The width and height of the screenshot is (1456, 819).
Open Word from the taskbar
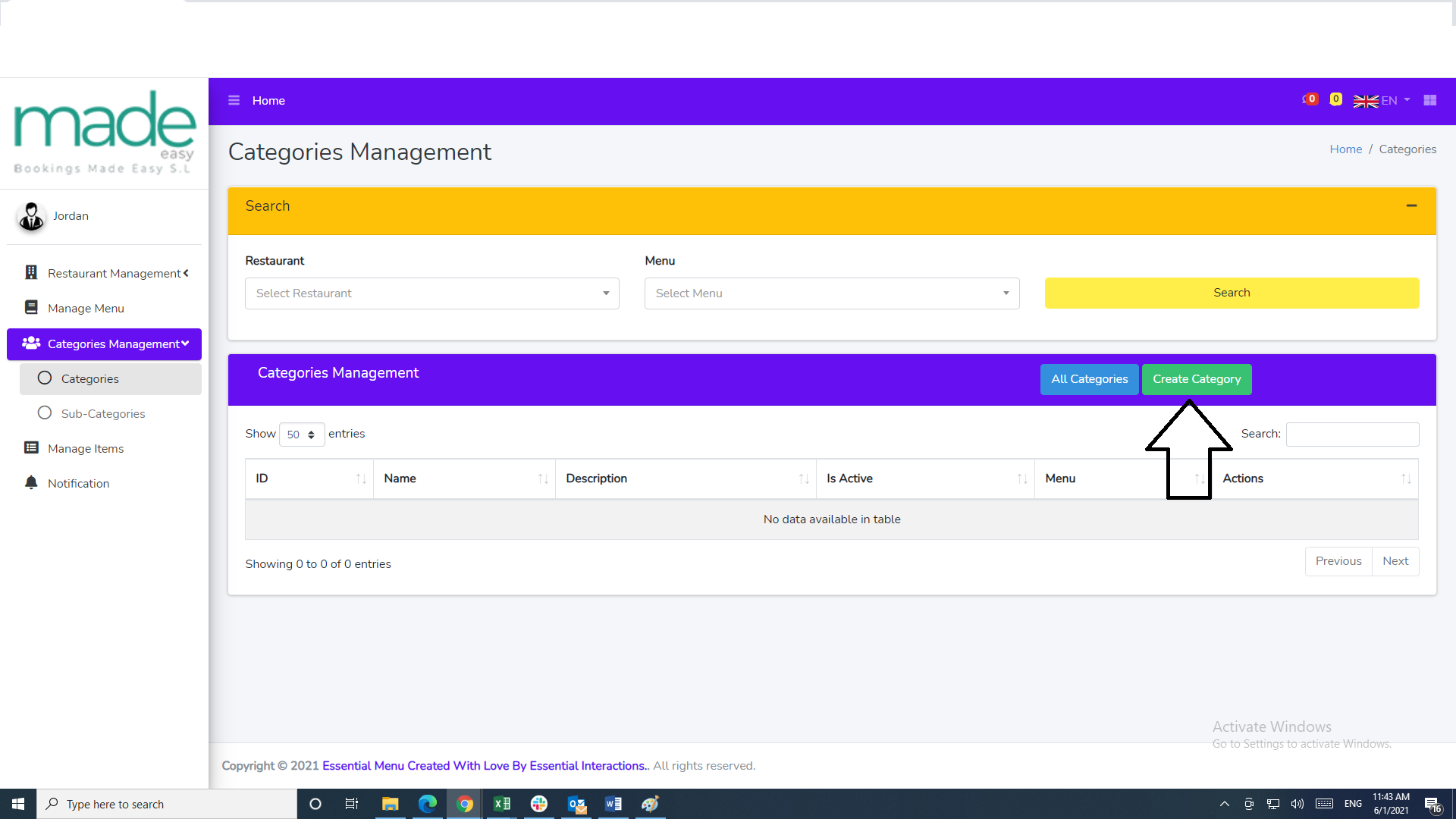tap(613, 804)
